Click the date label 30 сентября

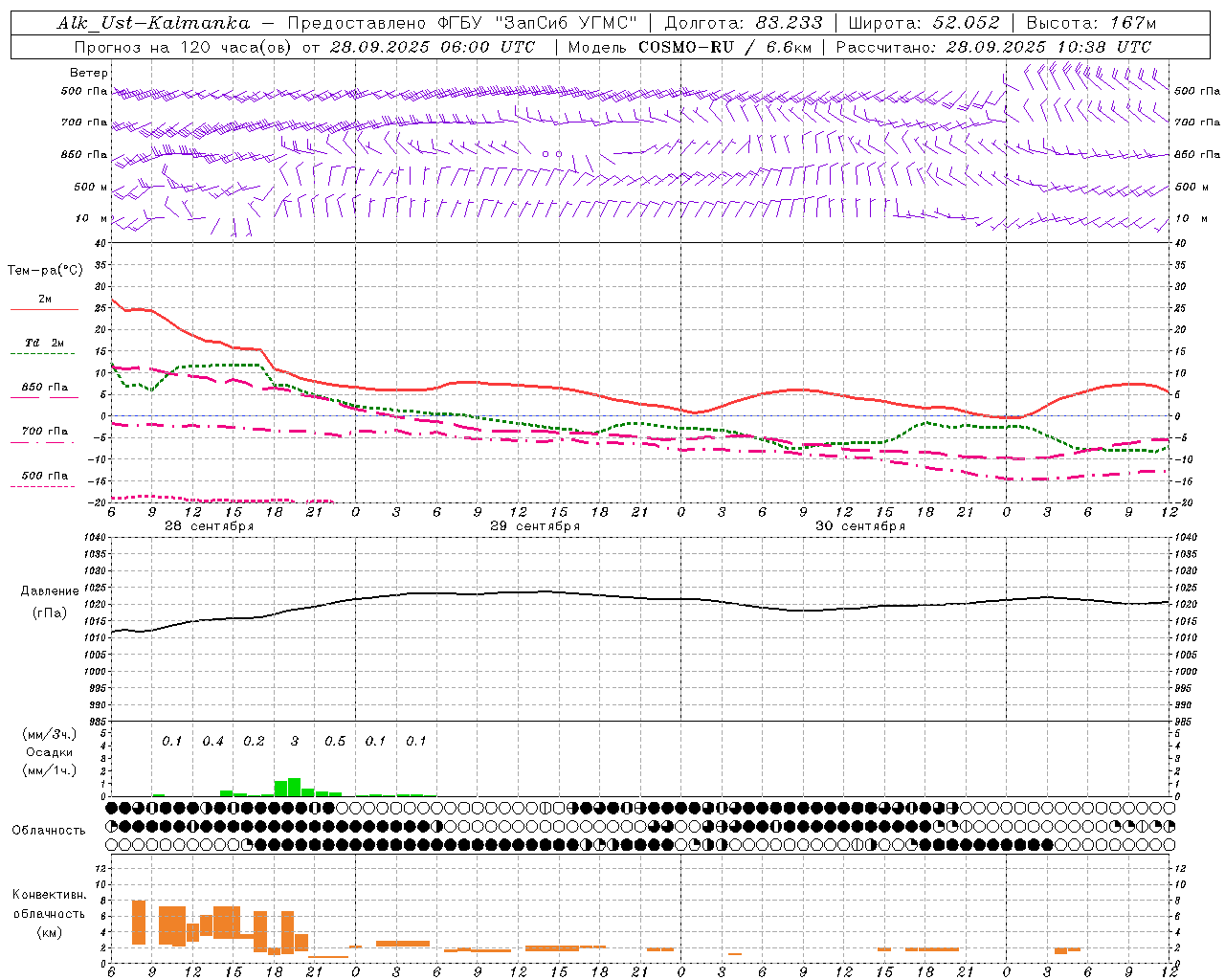(x=860, y=526)
